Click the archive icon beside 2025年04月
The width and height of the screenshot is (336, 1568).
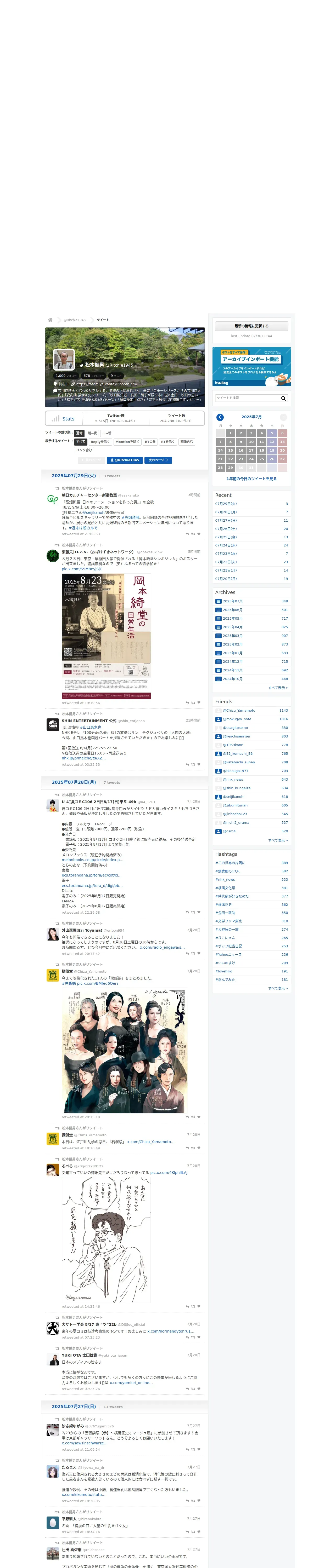pos(218,627)
